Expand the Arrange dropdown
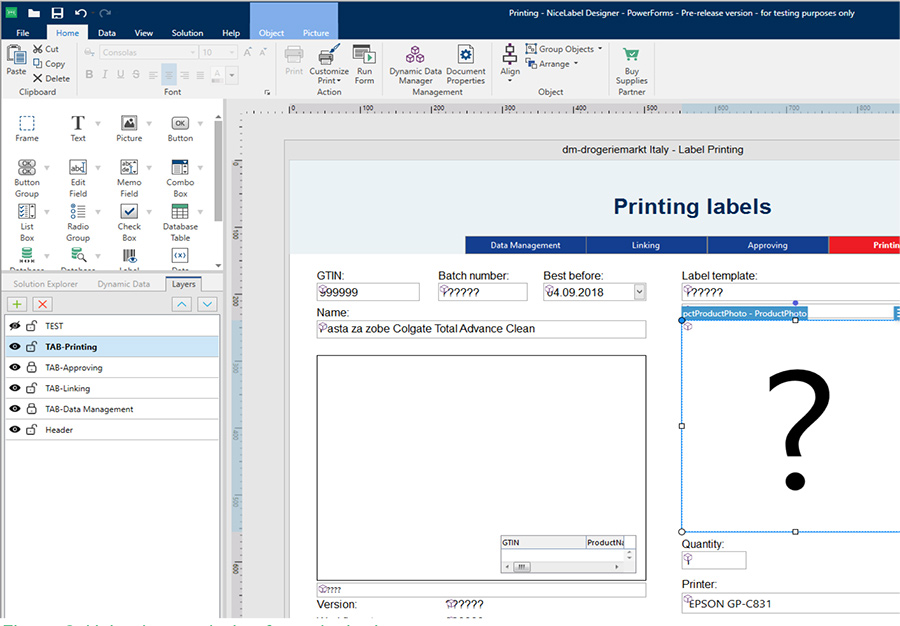Screen dimensions: 900x626 (x=576, y=64)
